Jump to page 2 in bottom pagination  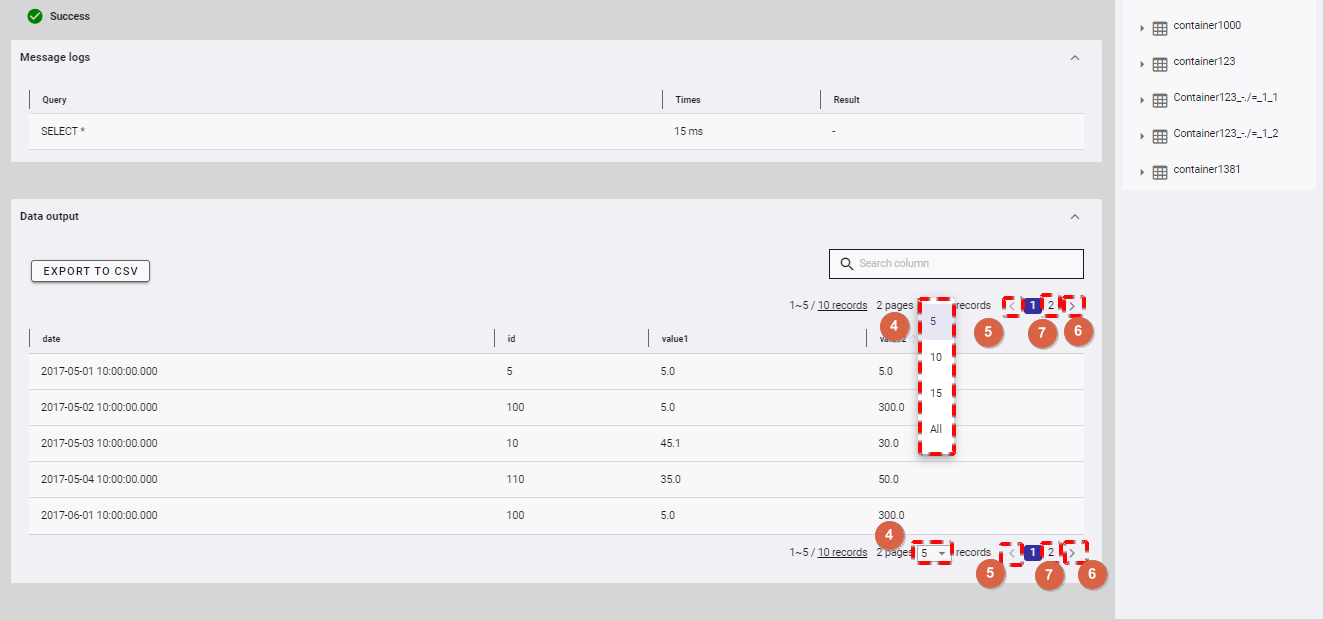click(x=1050, y=552)
